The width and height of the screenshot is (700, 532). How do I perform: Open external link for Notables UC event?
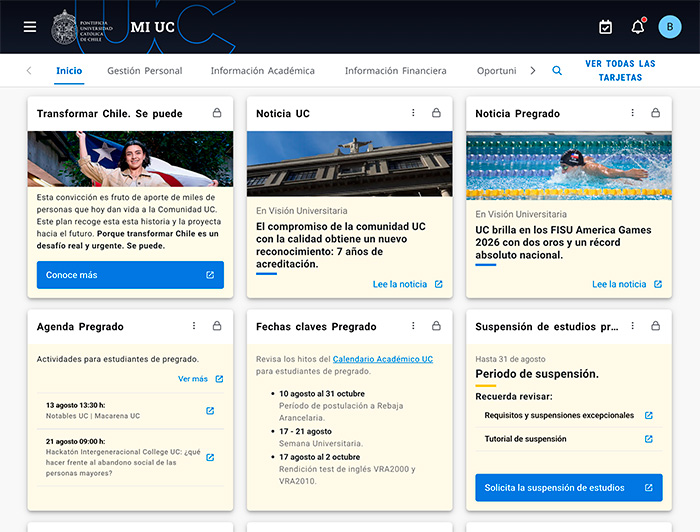coord(210,411)
